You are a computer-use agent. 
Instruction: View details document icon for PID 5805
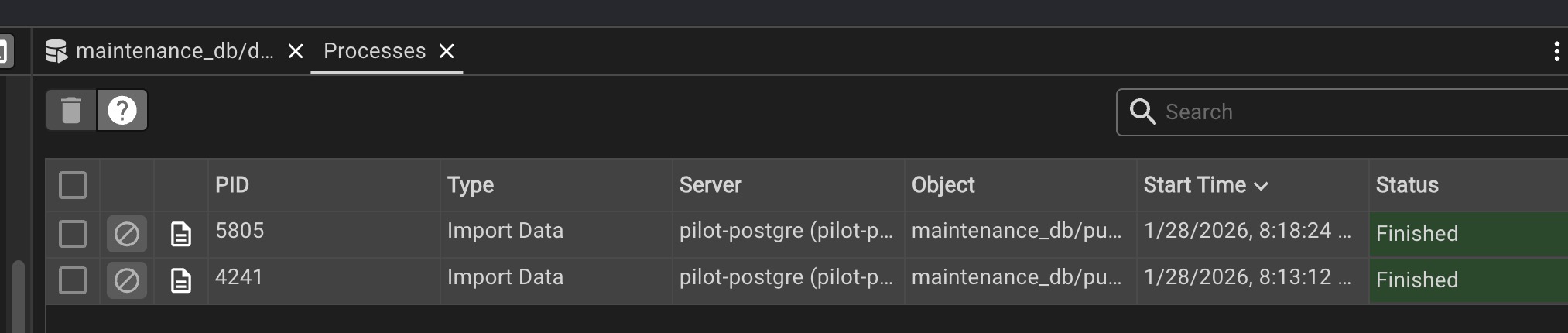coord(180,234)
